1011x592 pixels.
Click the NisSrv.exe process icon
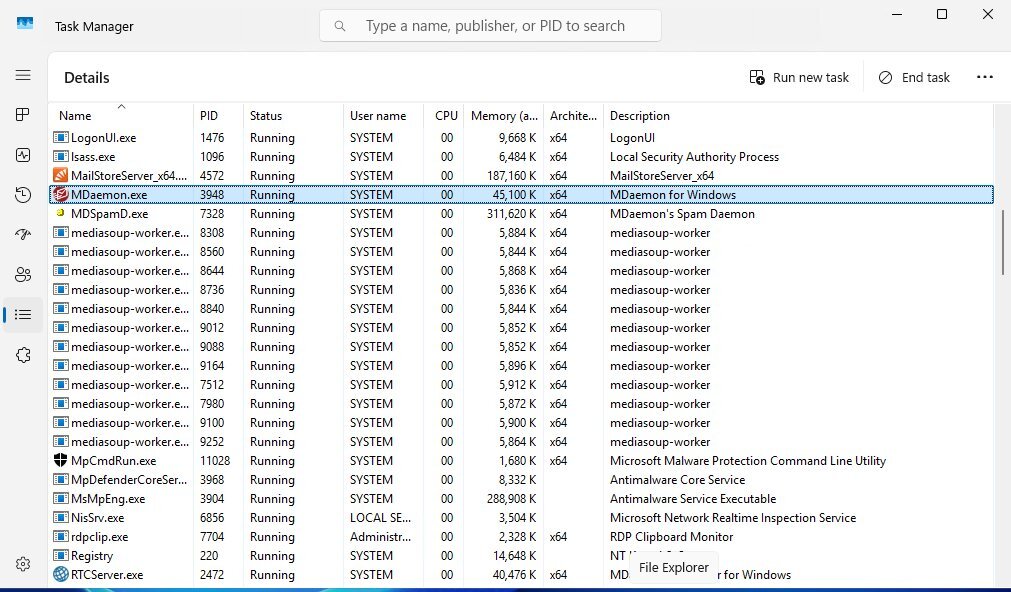[x=61, y=517]
